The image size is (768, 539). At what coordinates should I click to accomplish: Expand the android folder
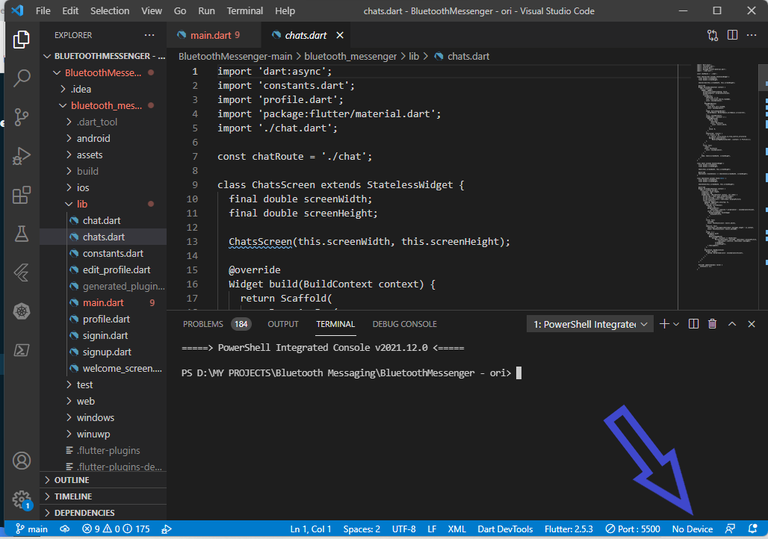[93, 138]
